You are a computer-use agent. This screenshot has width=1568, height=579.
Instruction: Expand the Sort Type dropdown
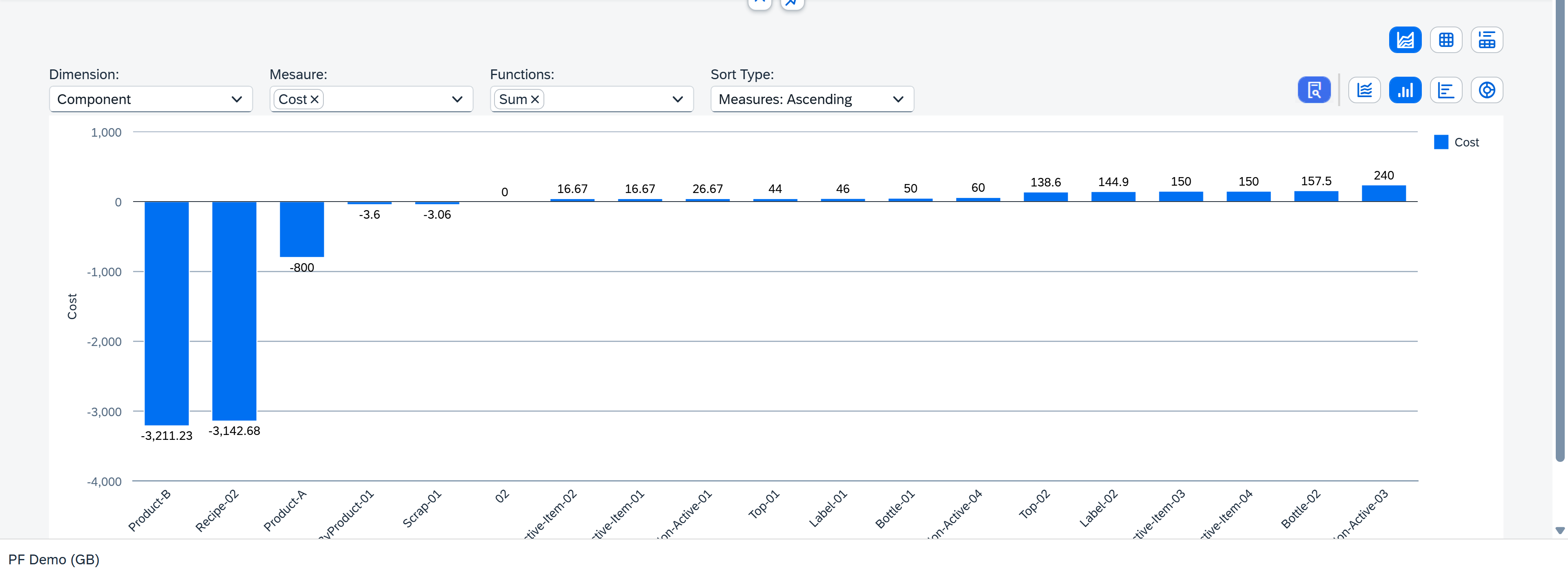click(x=811, y=98)
